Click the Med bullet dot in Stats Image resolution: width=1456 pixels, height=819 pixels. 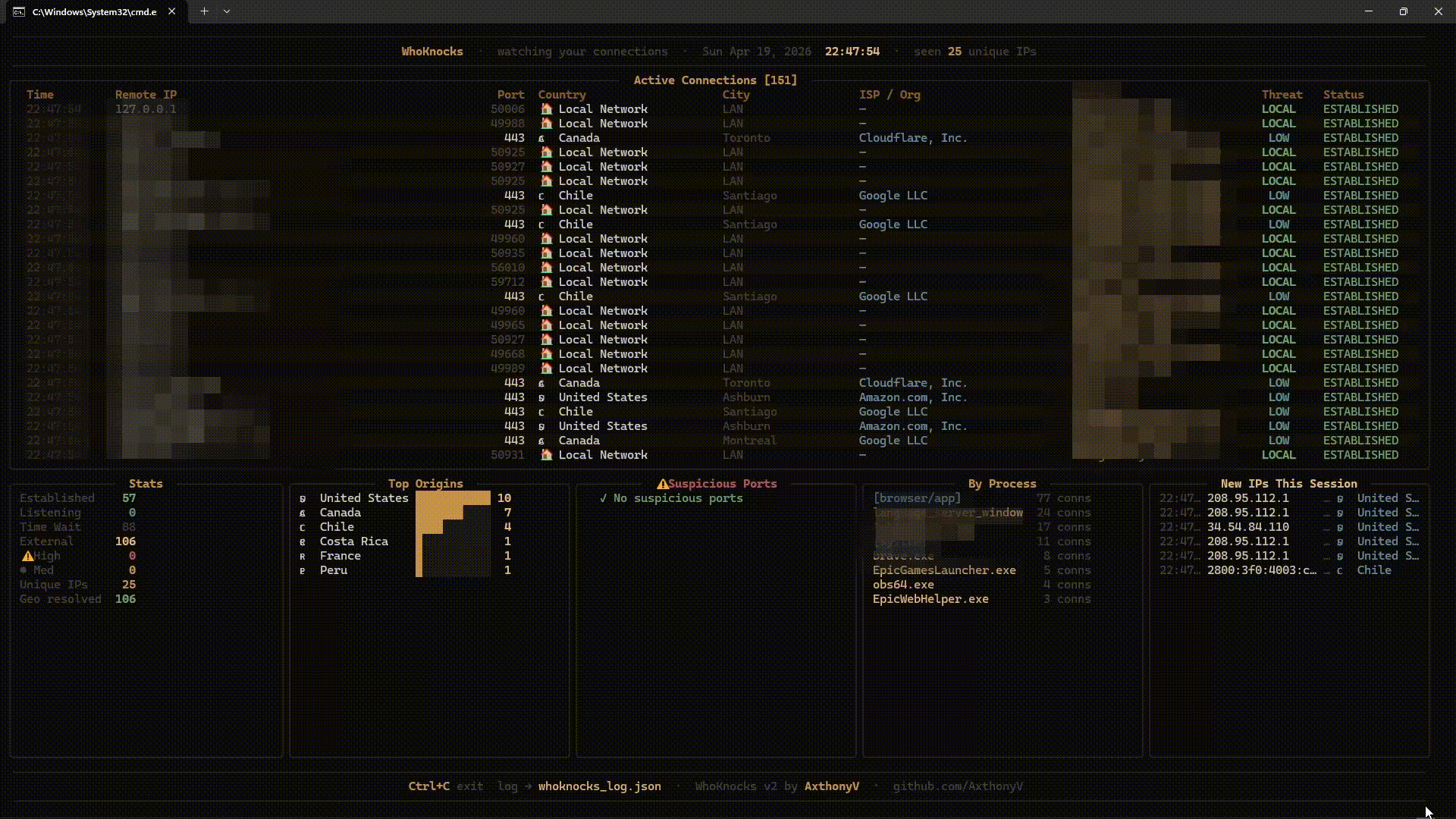click(x=24, y=570)
